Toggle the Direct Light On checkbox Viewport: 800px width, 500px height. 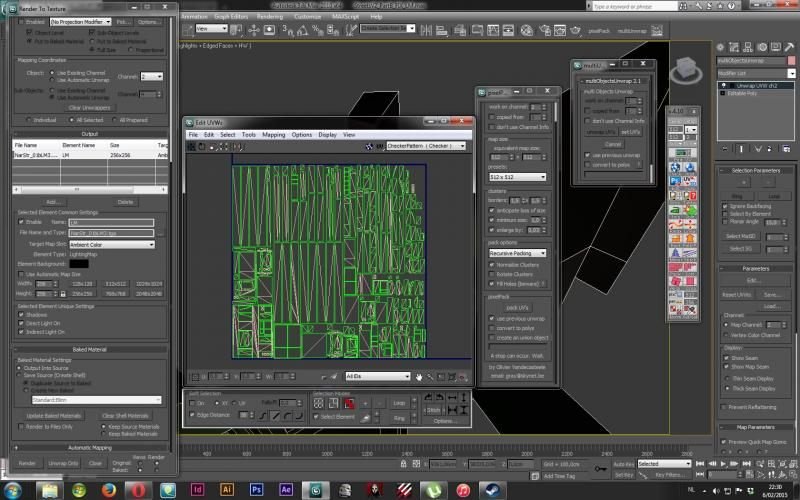tap(21, 323)
